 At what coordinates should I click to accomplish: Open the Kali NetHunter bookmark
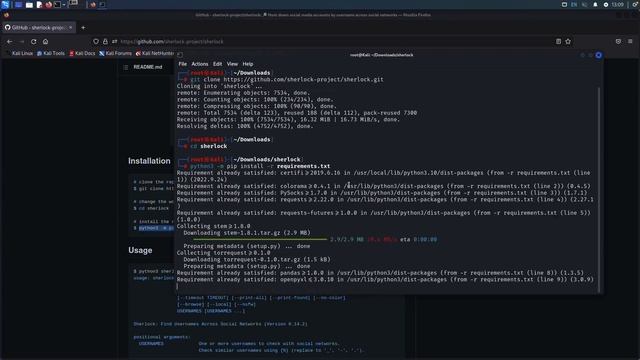[155, 53]
